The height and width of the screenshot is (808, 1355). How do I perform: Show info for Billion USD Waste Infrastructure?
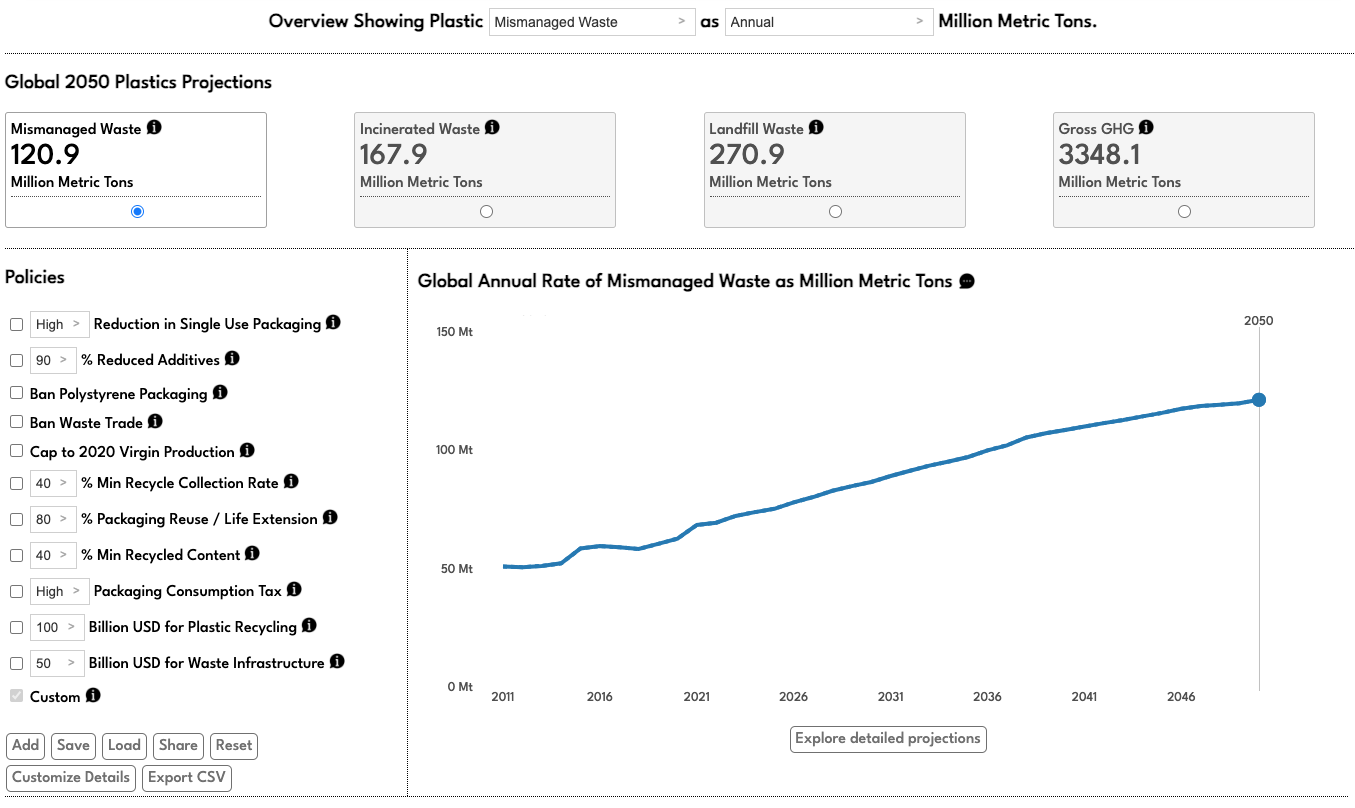tap(337, 662)
